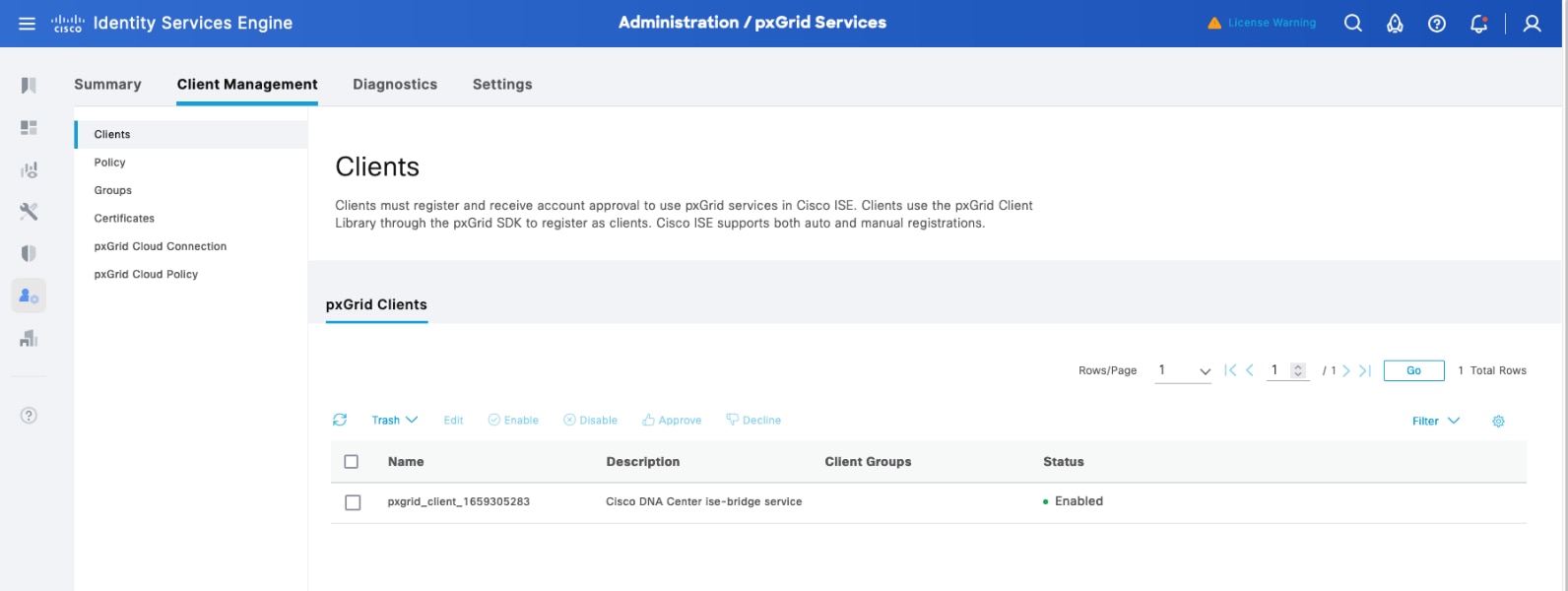This screenshot has width=1568, height=591.
Task: Sort by the Status column header
Action: [x=1064, y=462]
